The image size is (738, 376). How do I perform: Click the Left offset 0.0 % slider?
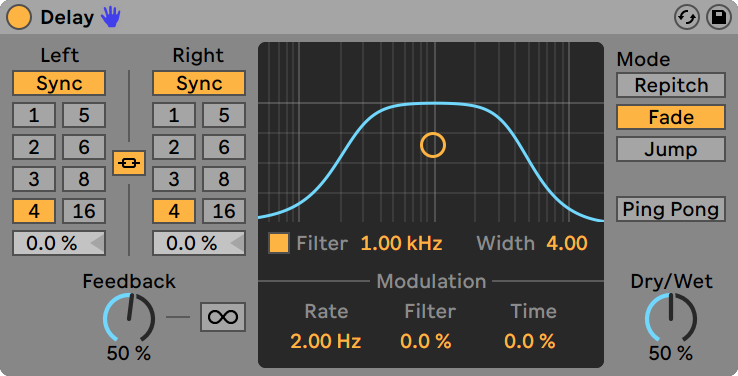pyautogui.click(x=59, y=243)
